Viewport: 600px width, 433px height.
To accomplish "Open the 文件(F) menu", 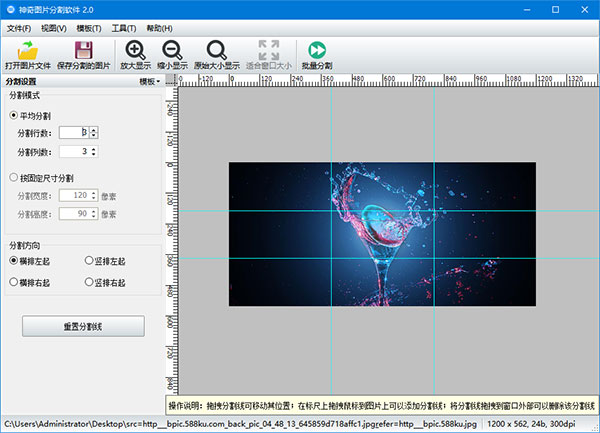I will click(x=19, y=27).
